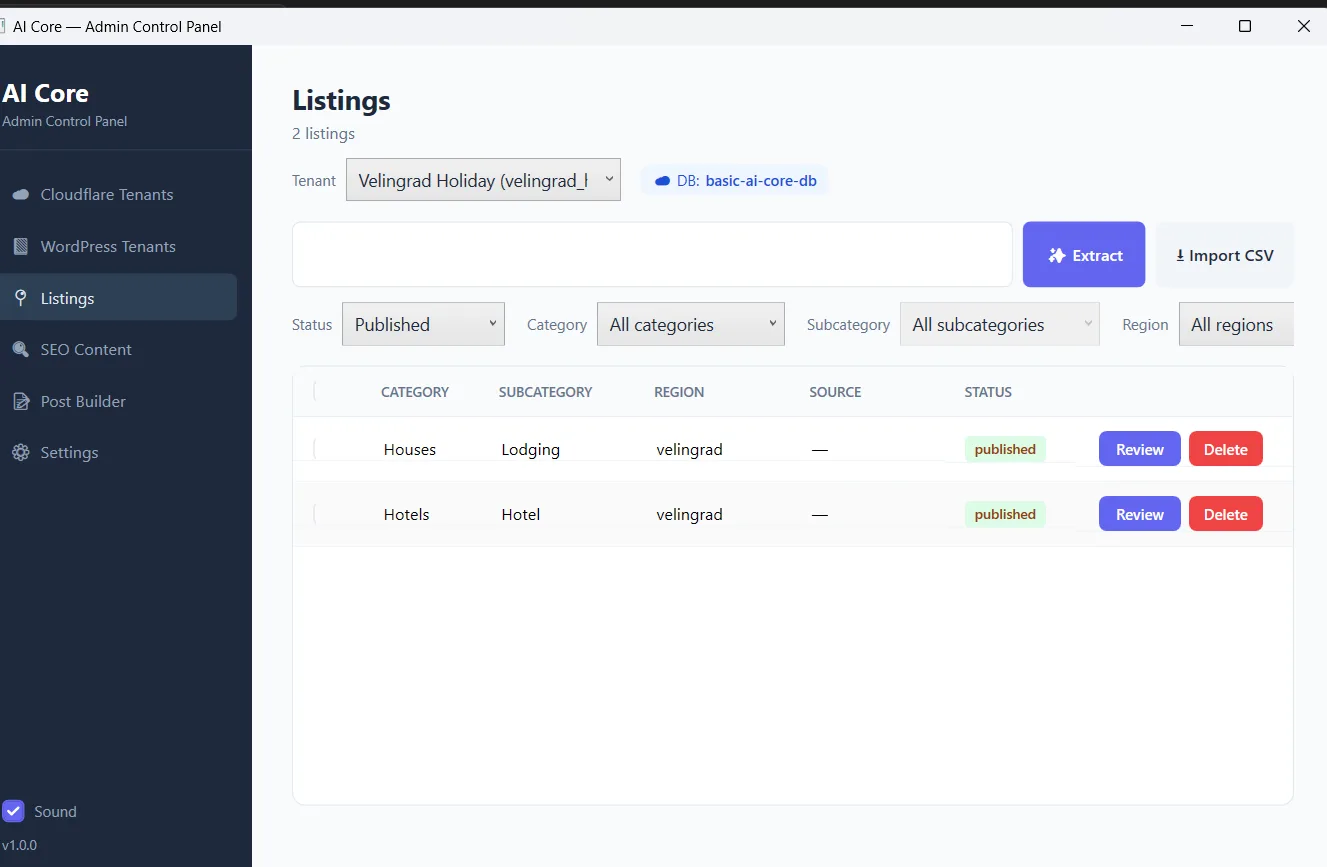1327x867 pixels.
Task: Click the WordPress Tenants sidebar icon
Action: click(21, 246)
